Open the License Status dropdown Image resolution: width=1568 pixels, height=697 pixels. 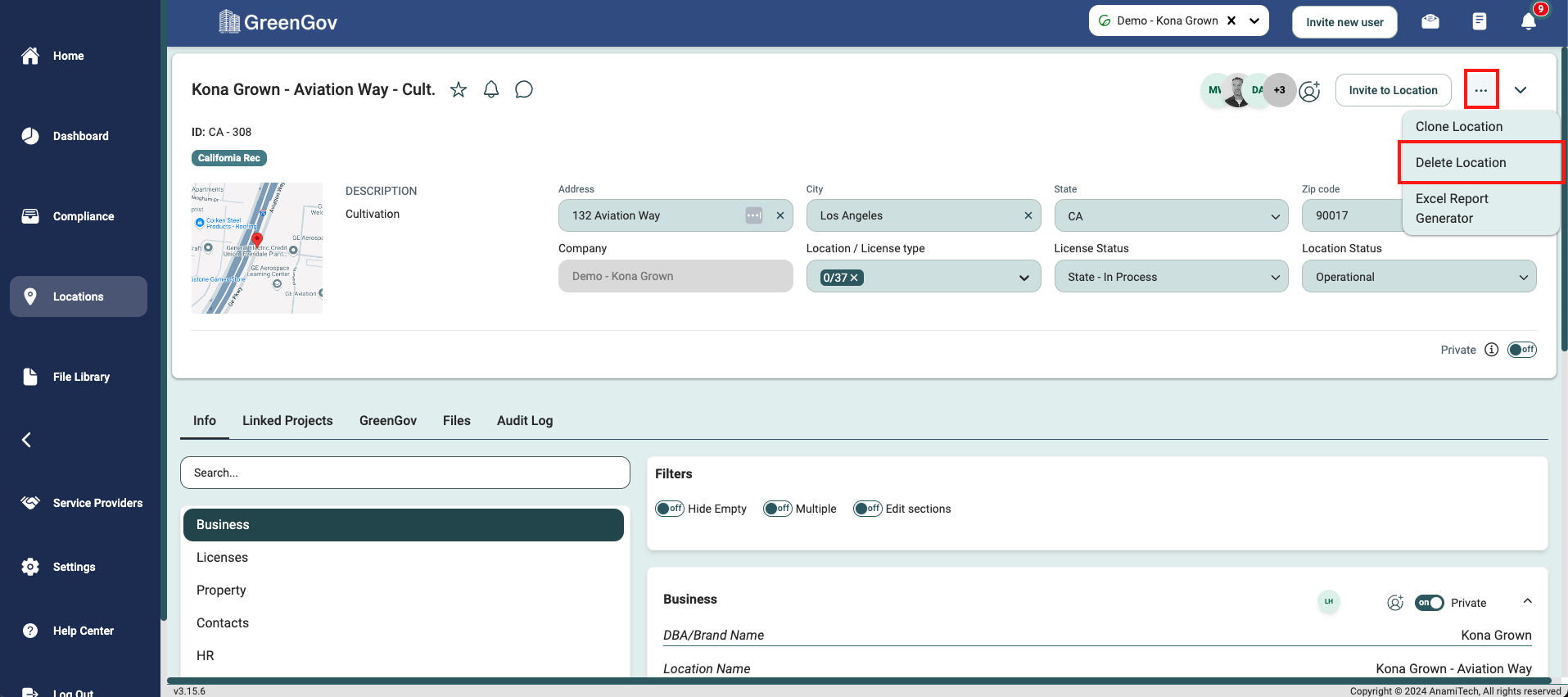tap(1171, 277)
